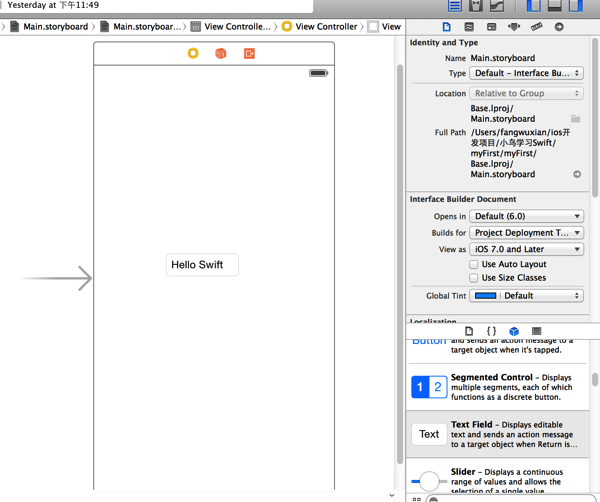
Task: Enable the Use Size Classes checkbox
Action: (x=474, y=278)
